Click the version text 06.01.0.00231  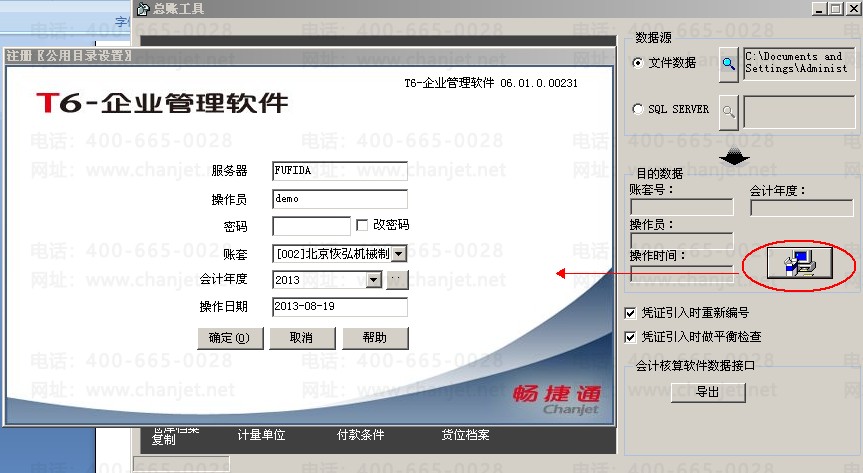(539, 83)
